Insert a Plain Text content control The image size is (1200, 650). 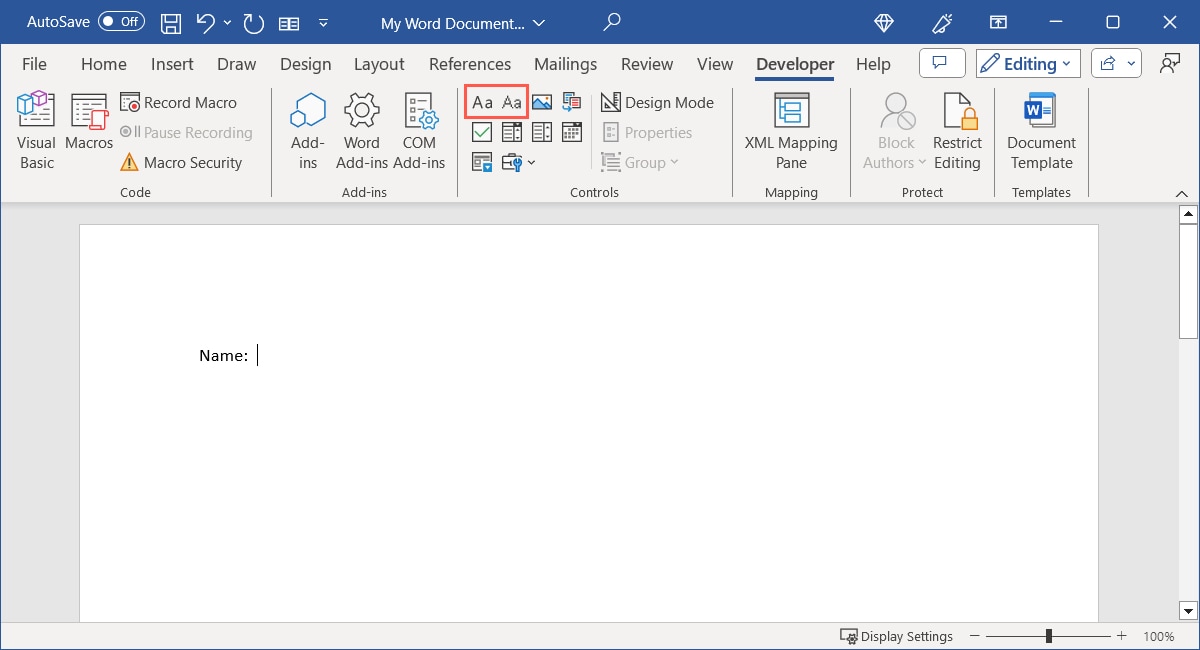(510, 101)
